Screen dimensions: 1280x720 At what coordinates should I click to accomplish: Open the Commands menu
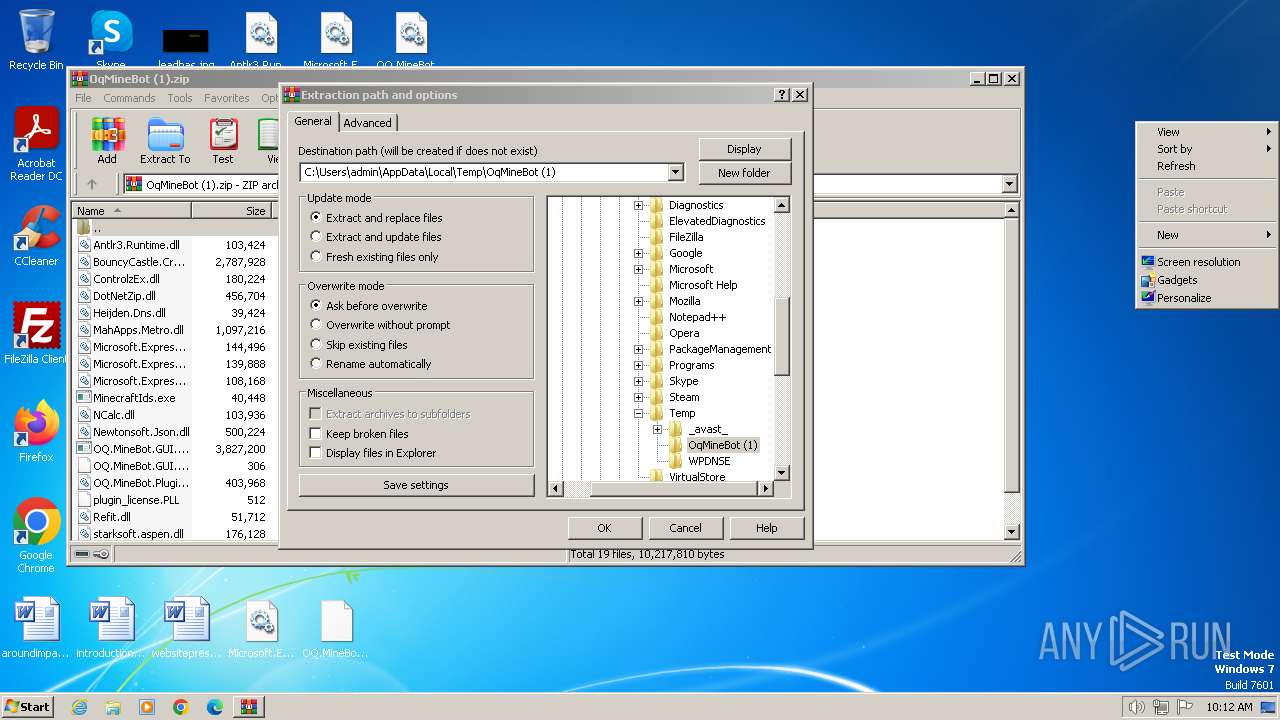[129, 98]
